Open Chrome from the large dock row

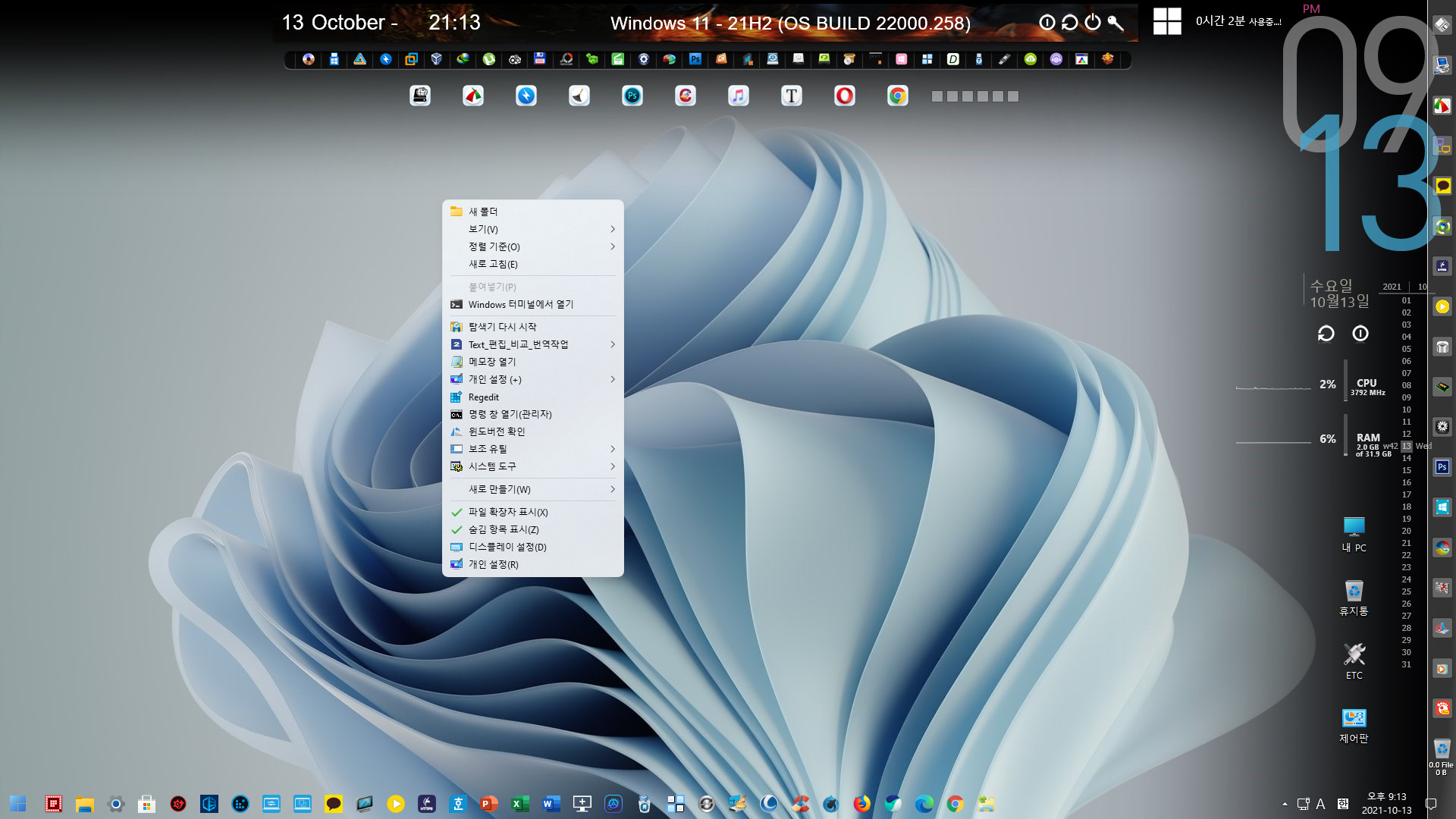point(897,96)
